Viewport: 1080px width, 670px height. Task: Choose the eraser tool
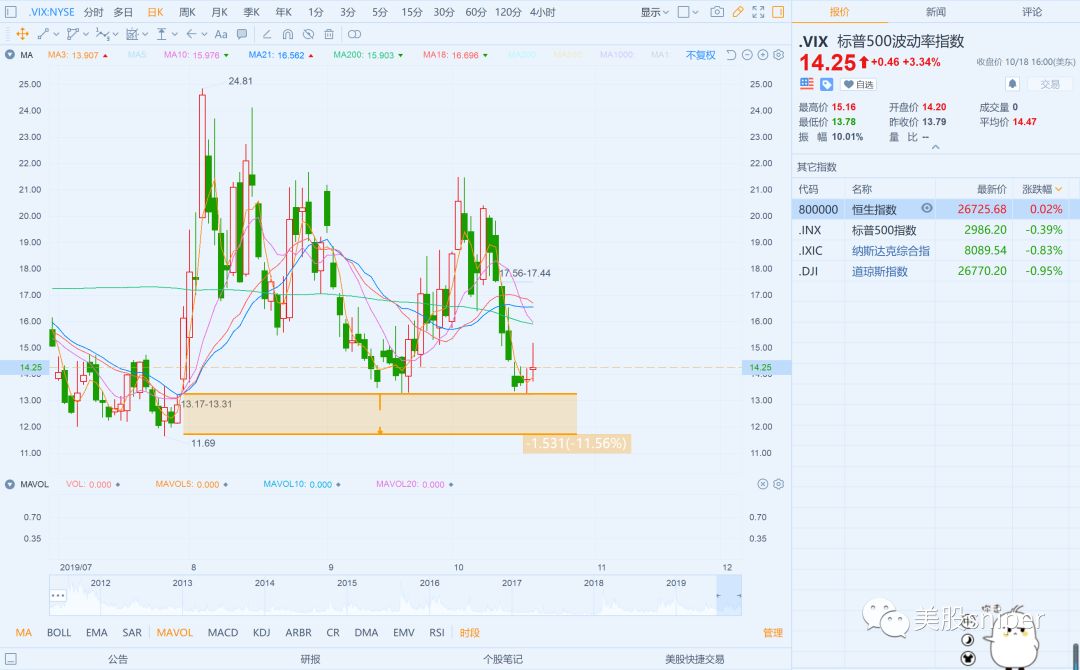pyautogui.click(x=267, y=34)
